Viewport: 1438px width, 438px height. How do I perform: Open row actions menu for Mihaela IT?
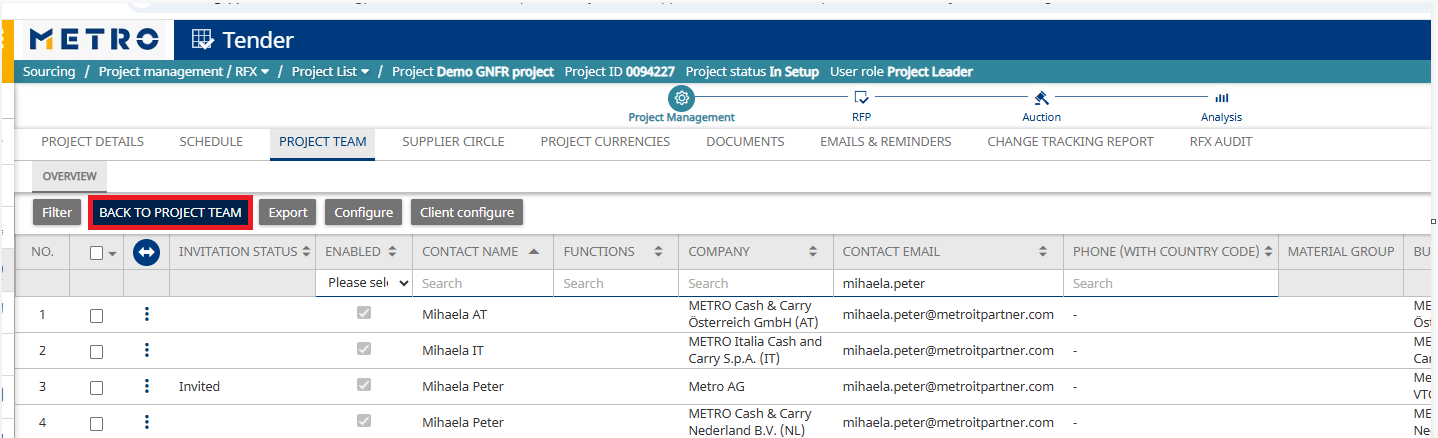pos(147,350)
